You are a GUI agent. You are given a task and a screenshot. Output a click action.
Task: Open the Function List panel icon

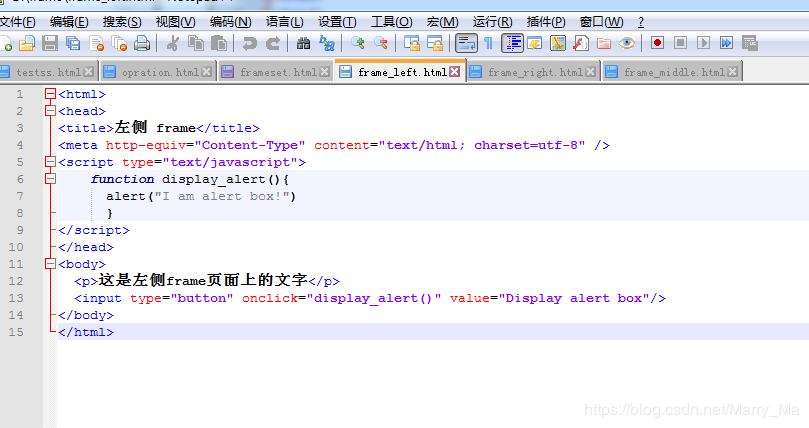click(581, 43)
